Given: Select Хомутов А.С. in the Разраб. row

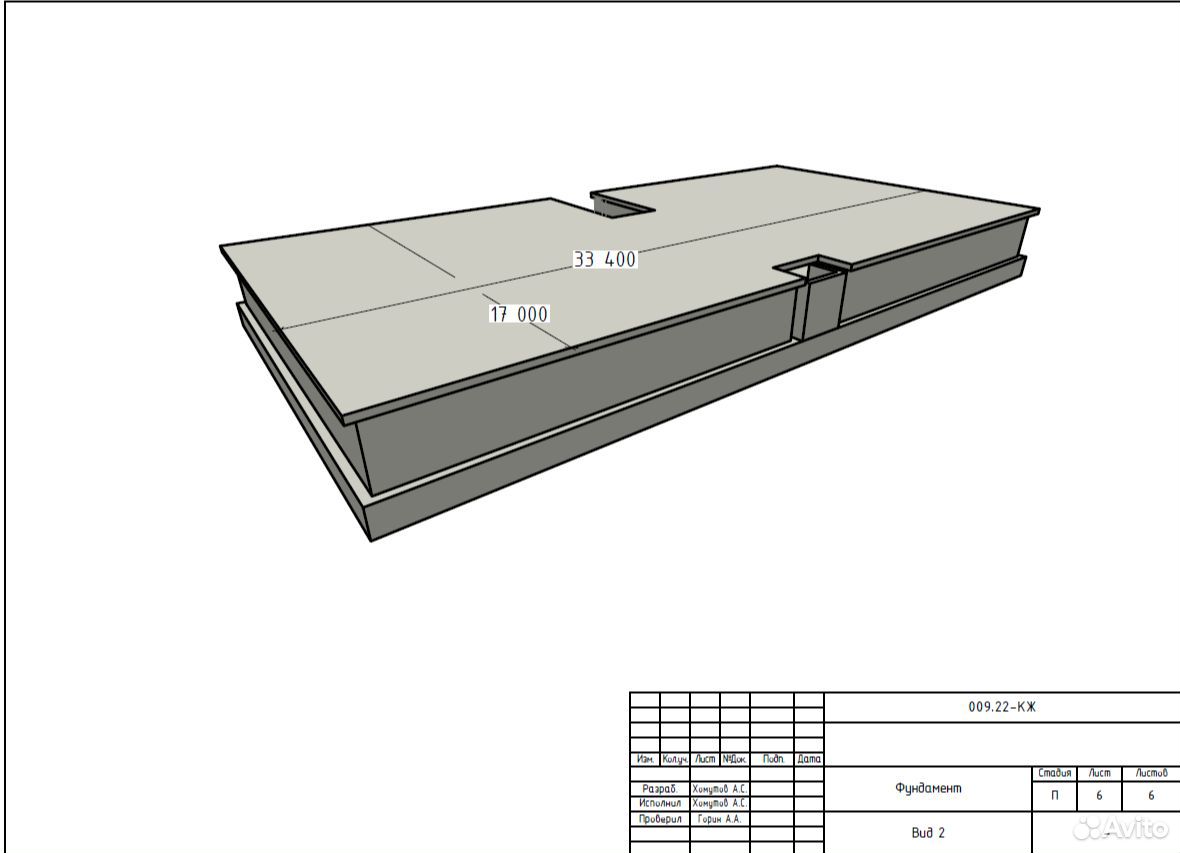Looking at the screenshot, I should click(719, 789).
